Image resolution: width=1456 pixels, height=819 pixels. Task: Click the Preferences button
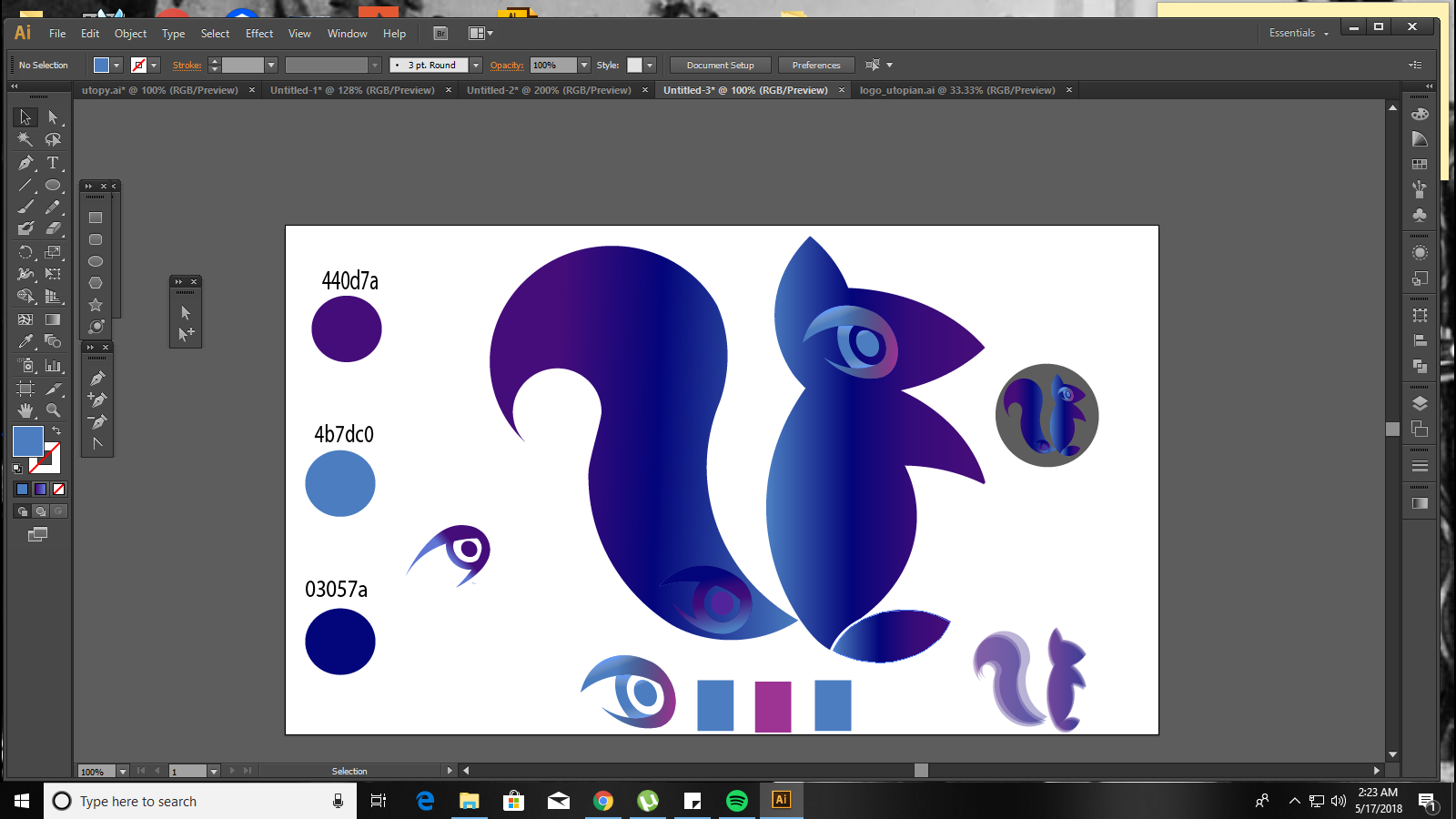(815, 65)
